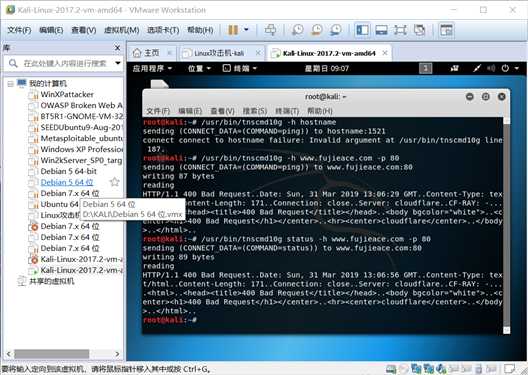
Task: Open the 选项卡(T) menu
Action: [163, 30]
